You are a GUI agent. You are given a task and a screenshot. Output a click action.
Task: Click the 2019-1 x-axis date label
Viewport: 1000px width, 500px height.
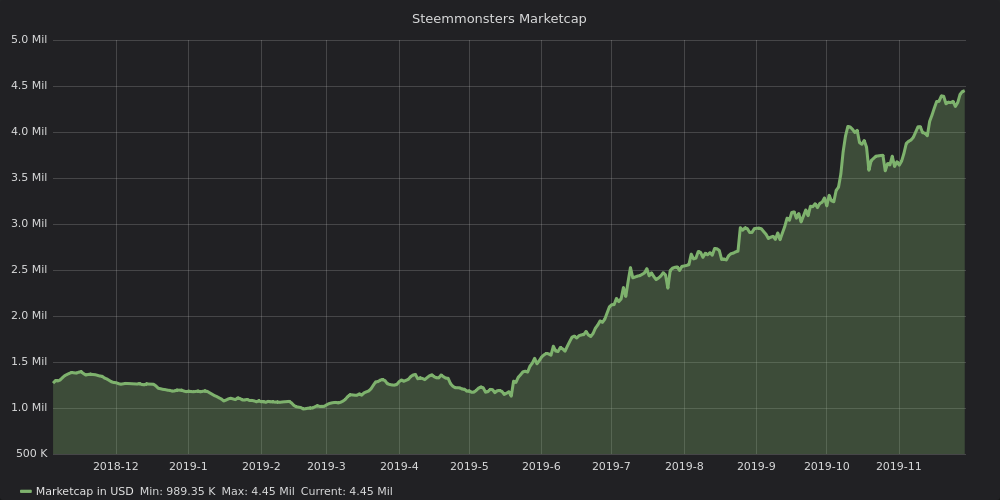pos(188,466)
